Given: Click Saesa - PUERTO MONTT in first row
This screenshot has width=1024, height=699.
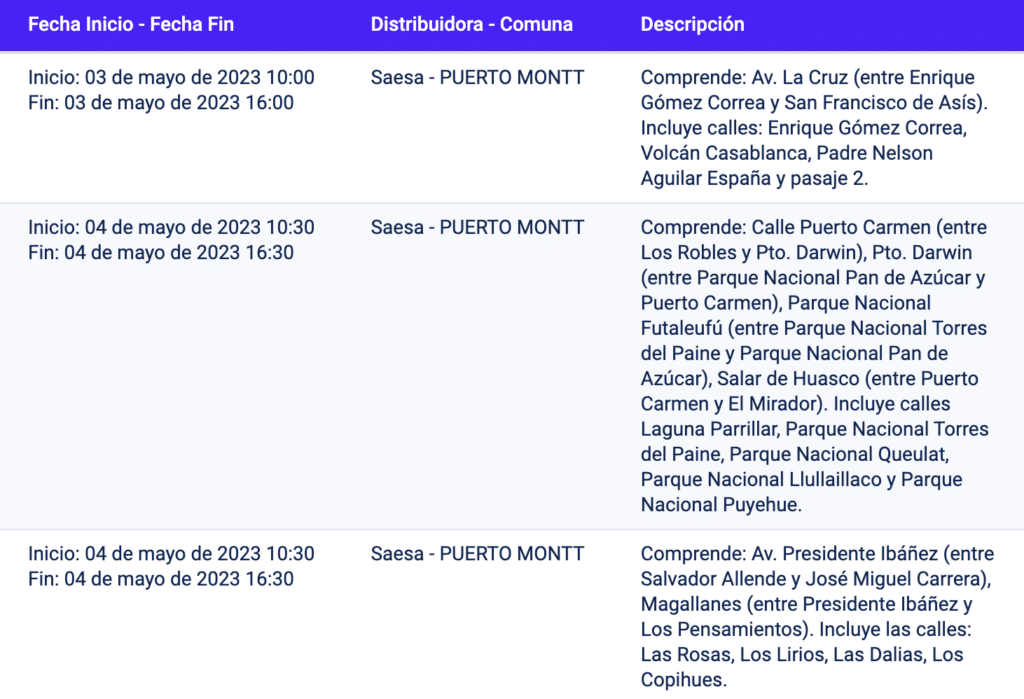Looking at the screenshot, I should point(477,78).
